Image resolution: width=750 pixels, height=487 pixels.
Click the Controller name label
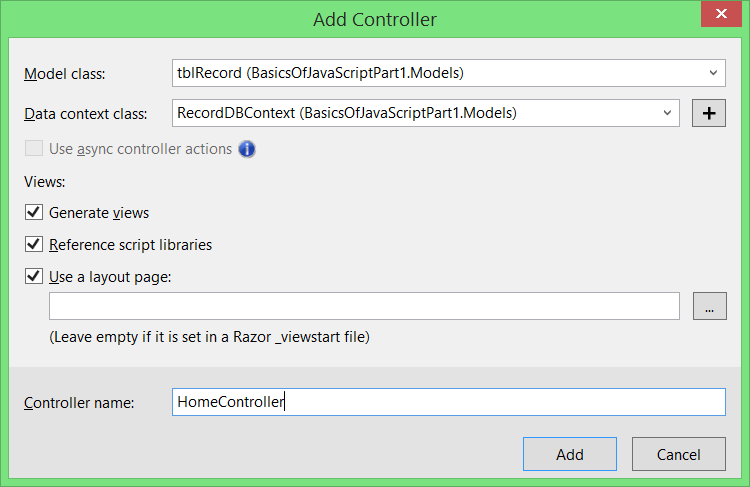(79, 403)
